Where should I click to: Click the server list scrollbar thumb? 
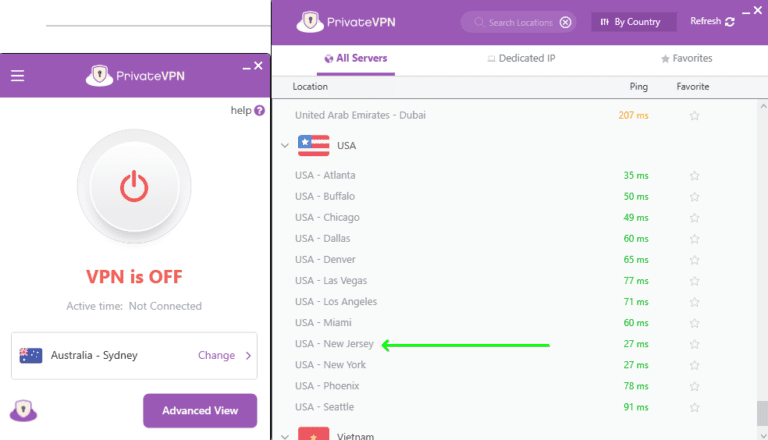pyautogui.click(x=762, y=412)
